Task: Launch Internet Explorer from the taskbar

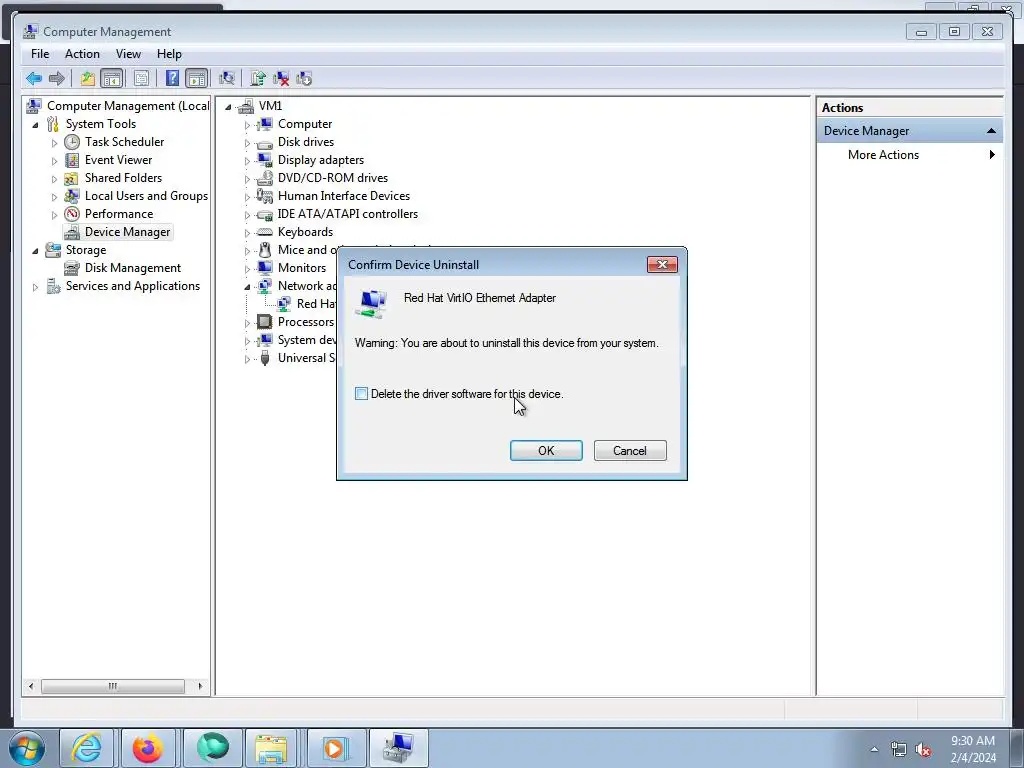Action: (86, 748)
